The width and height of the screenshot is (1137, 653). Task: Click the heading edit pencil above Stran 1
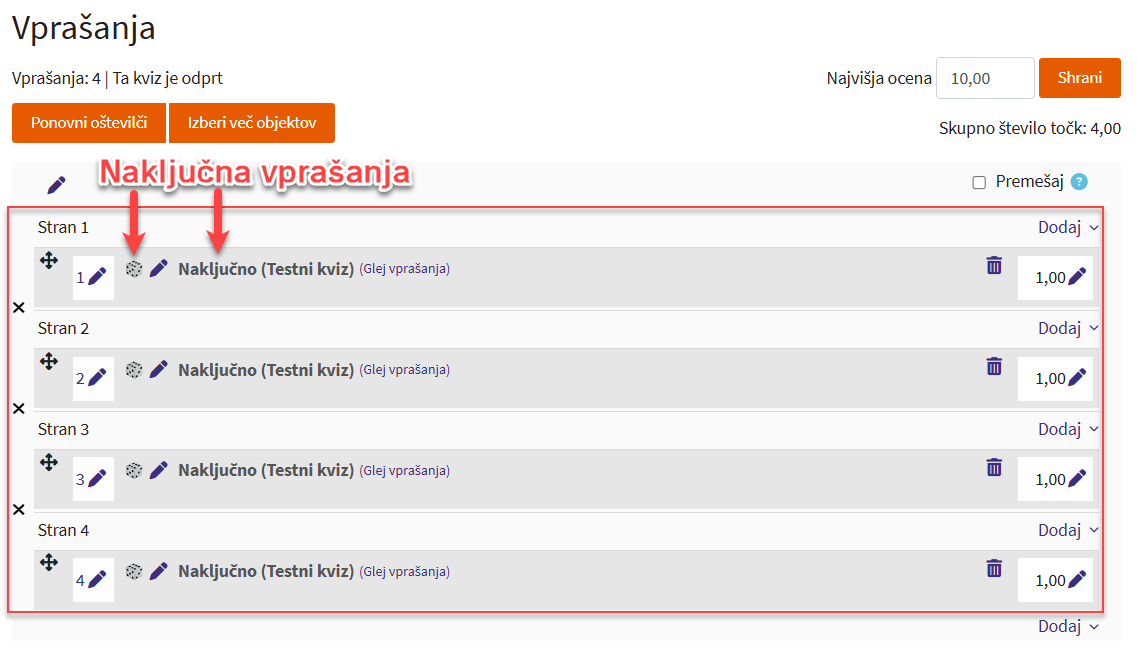click(x=57, y=185)
